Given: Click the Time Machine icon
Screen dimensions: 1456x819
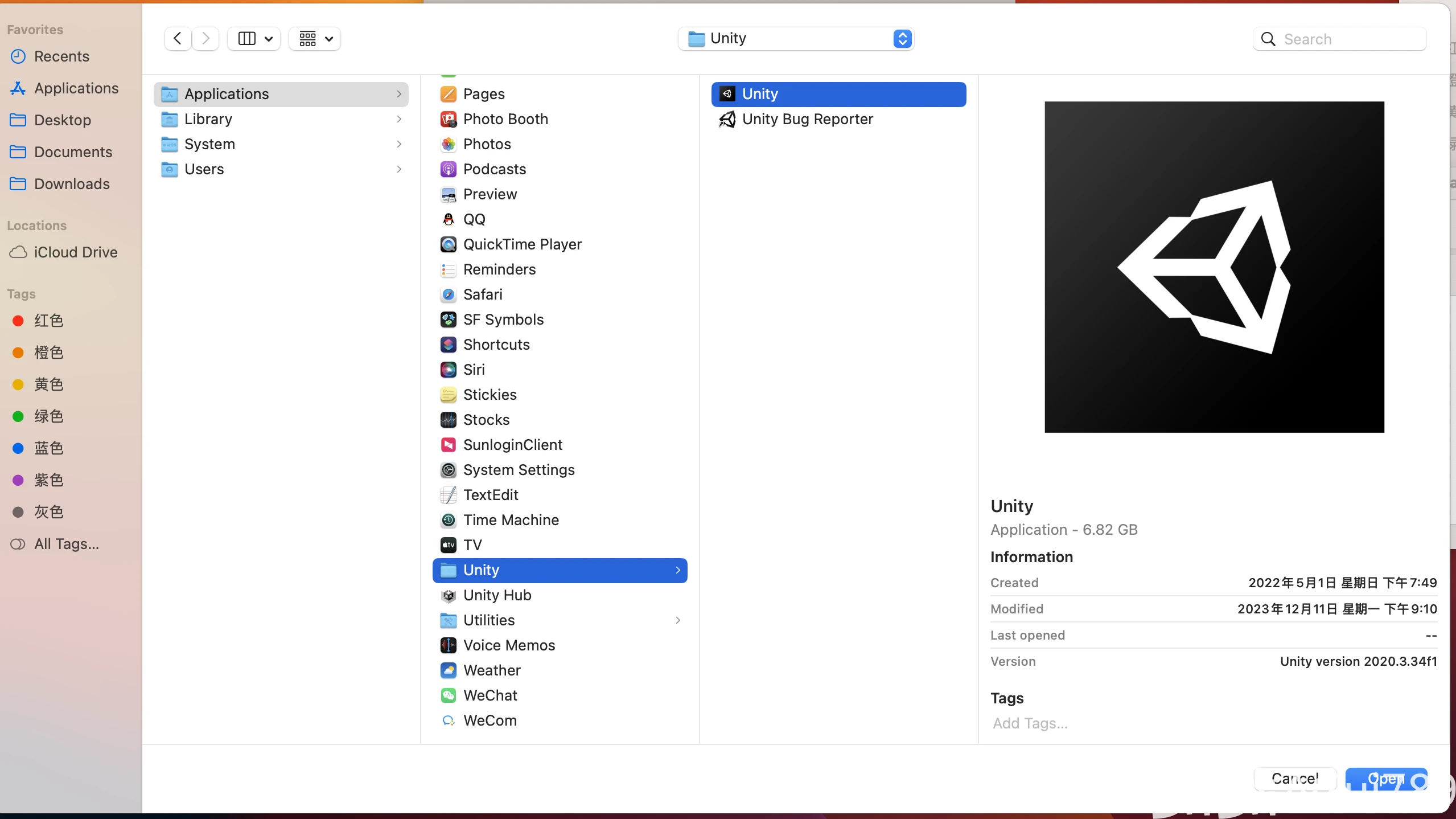Looking at the screenshot, I should (x=449, y=520).
